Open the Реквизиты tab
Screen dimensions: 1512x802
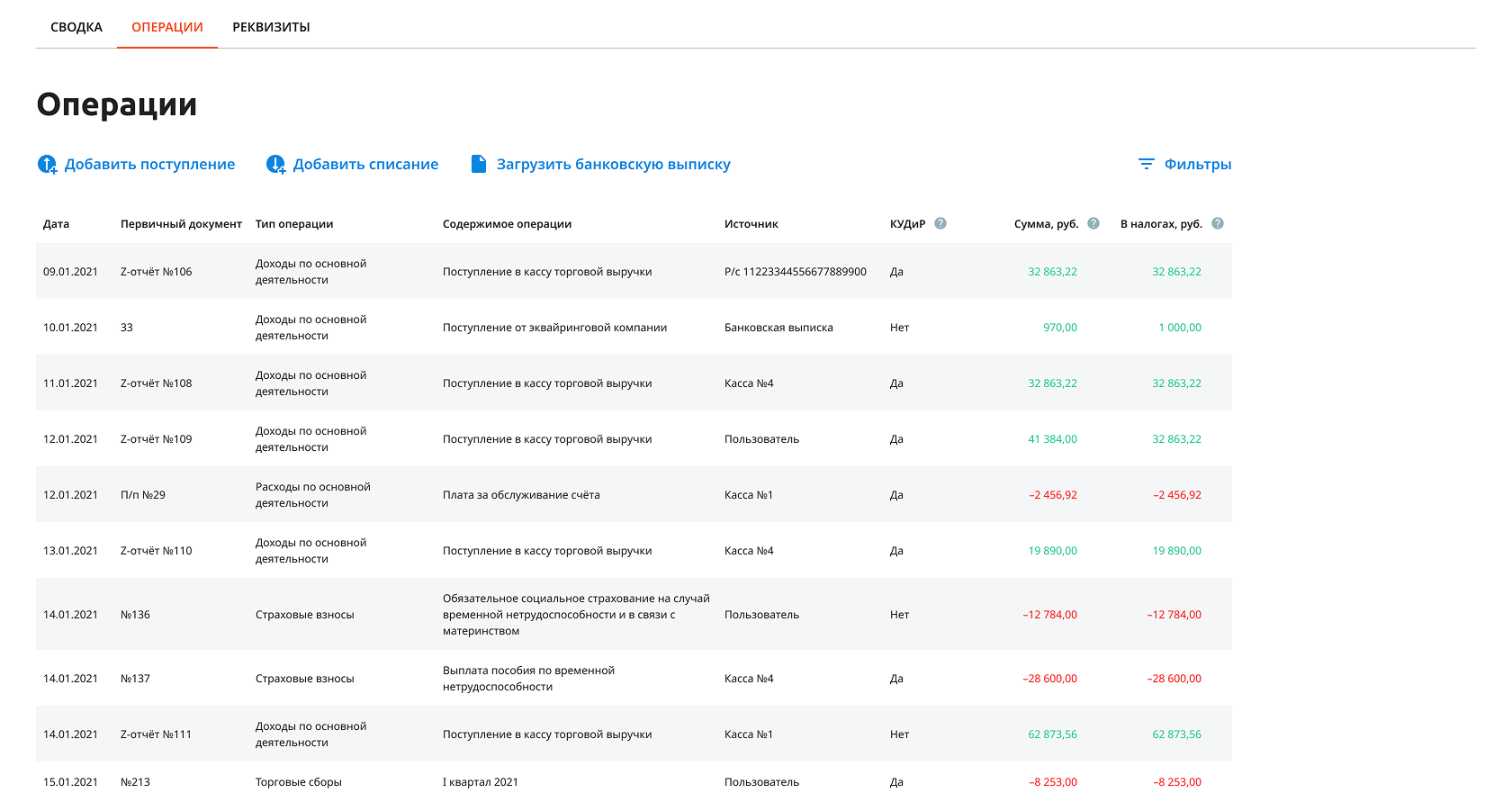coord(271,27)
